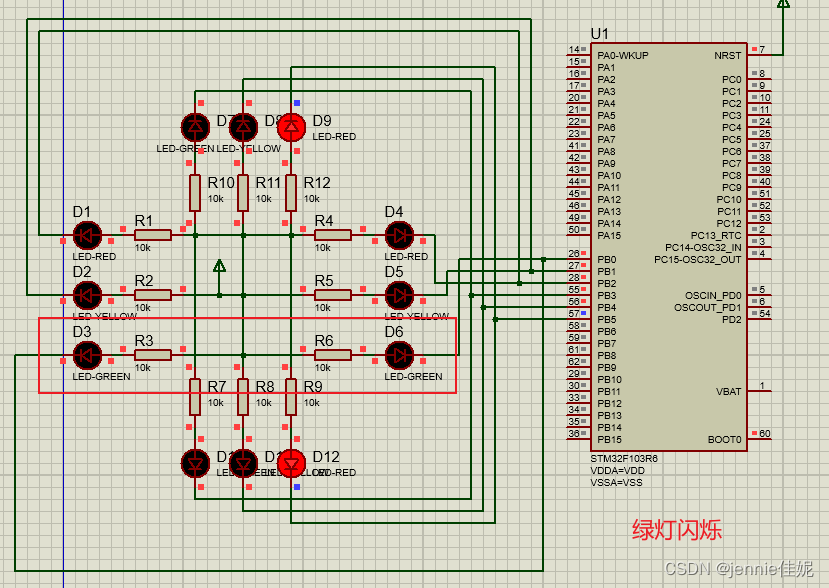
Task: Click the VDDA=VDD property text
Action: coord(618,471)
